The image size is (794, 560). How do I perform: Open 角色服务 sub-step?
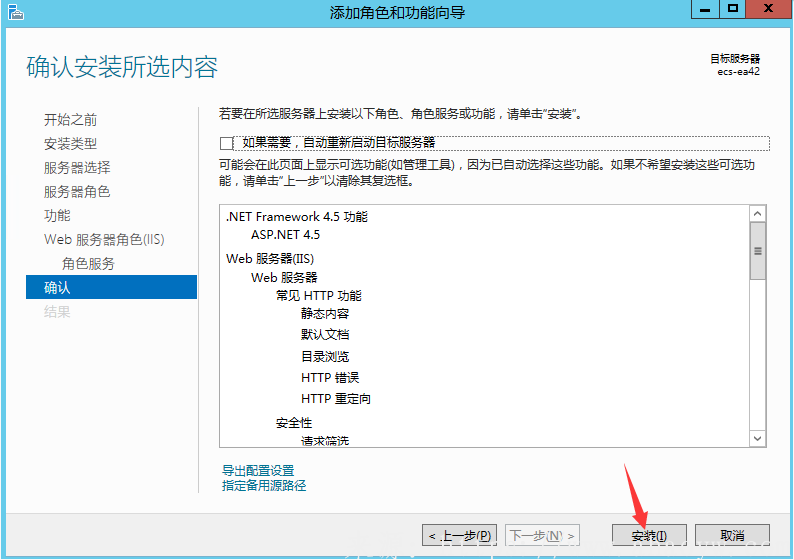(88, 264)
